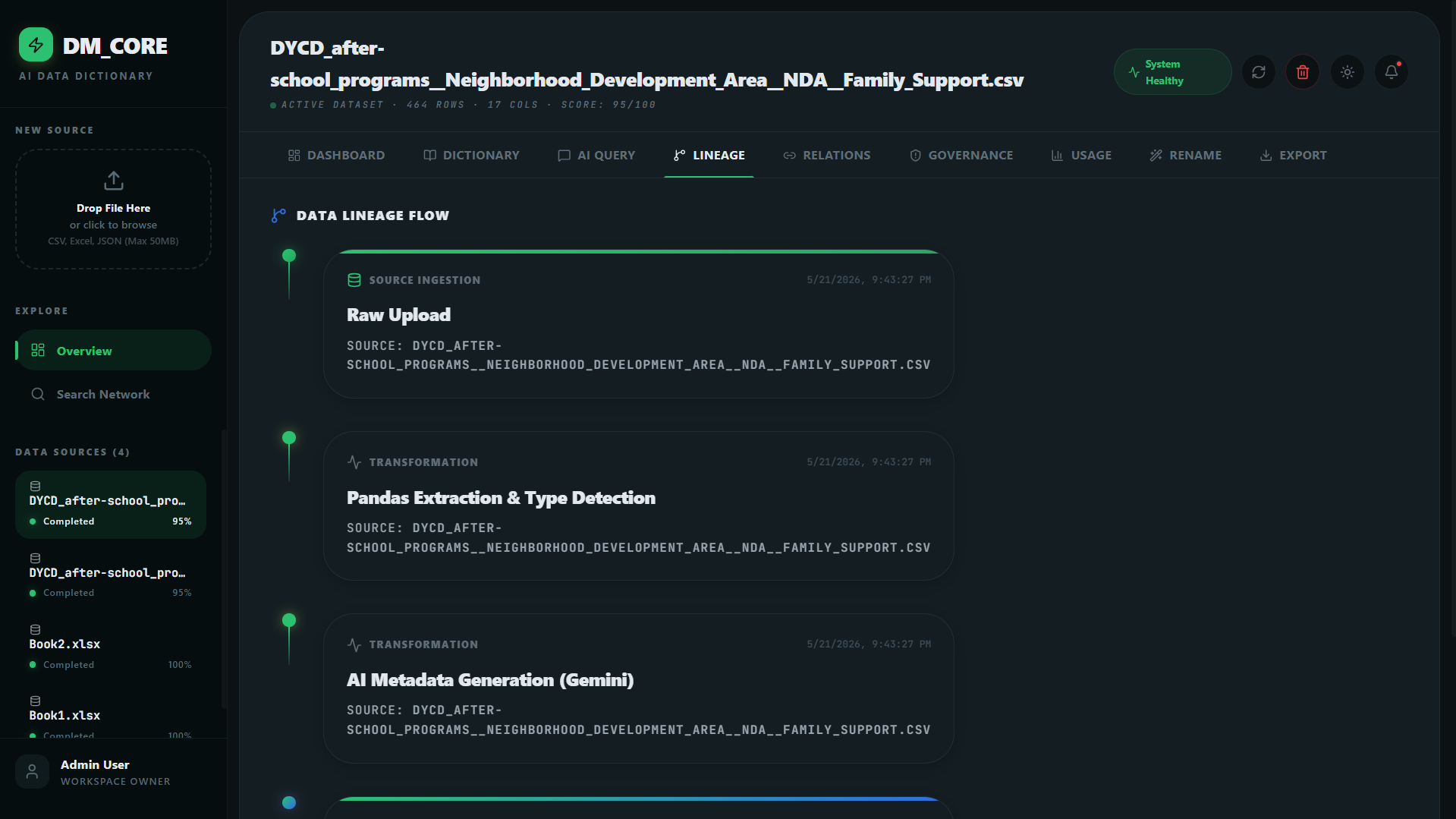Open notifications bell icon
The height and width of the screenshot is (819, 1456).
coord(1392,72)
